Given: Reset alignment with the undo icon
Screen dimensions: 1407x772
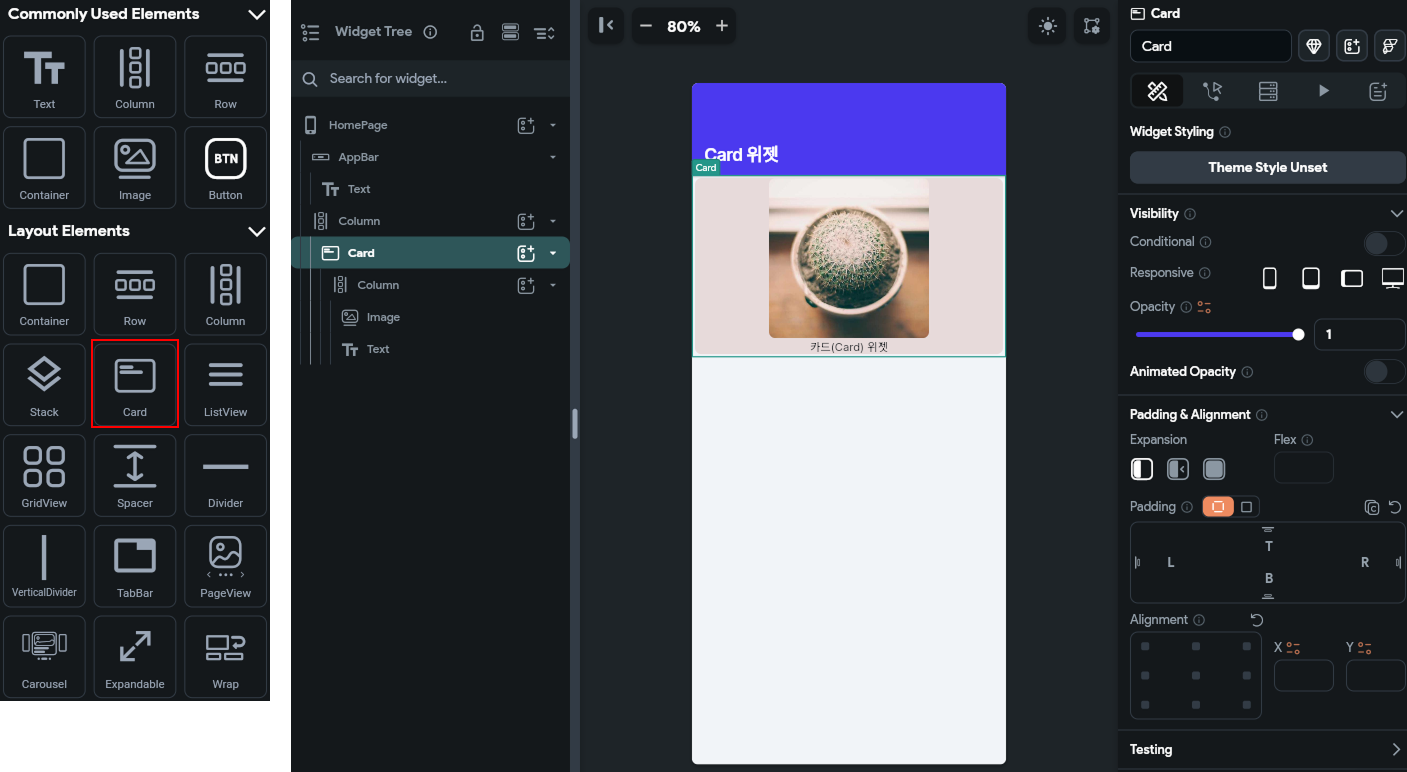Looking at the screenshot, I should 1257,620.
